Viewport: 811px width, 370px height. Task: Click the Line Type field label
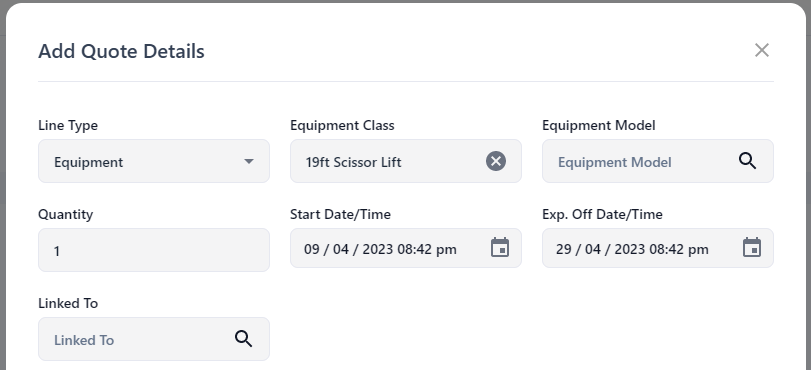coord(68,126)
